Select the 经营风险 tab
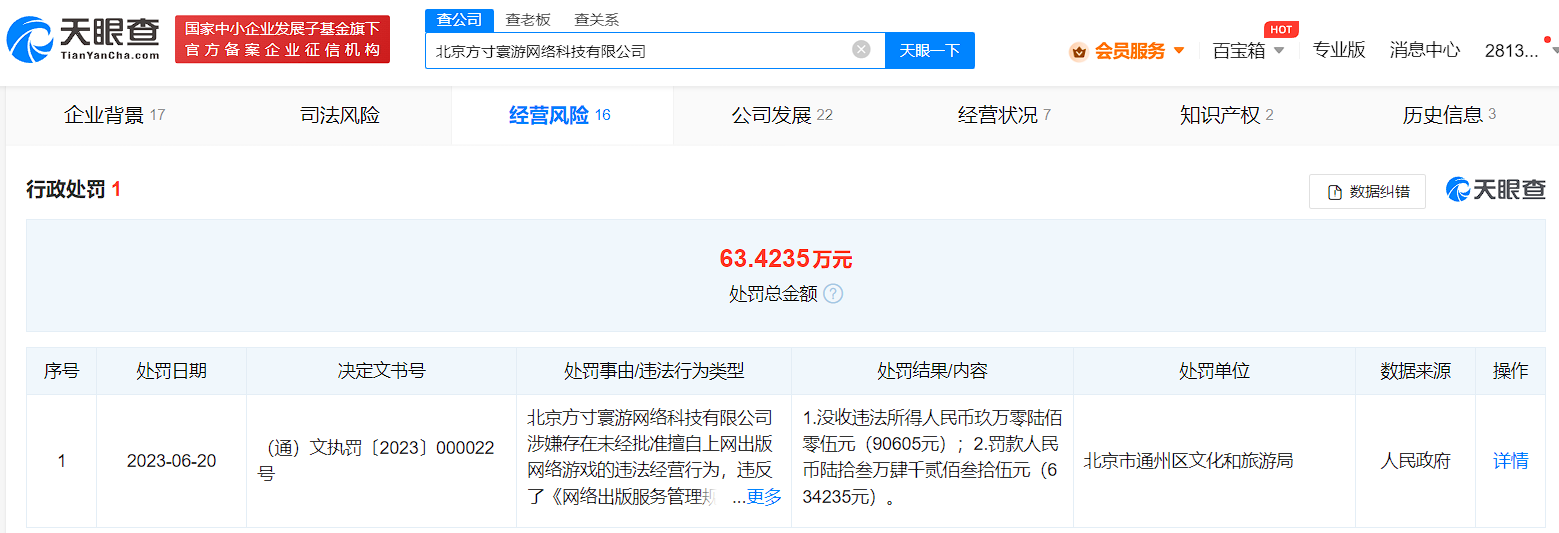Viewport: 1559px width, 533px height. point(561,115)
